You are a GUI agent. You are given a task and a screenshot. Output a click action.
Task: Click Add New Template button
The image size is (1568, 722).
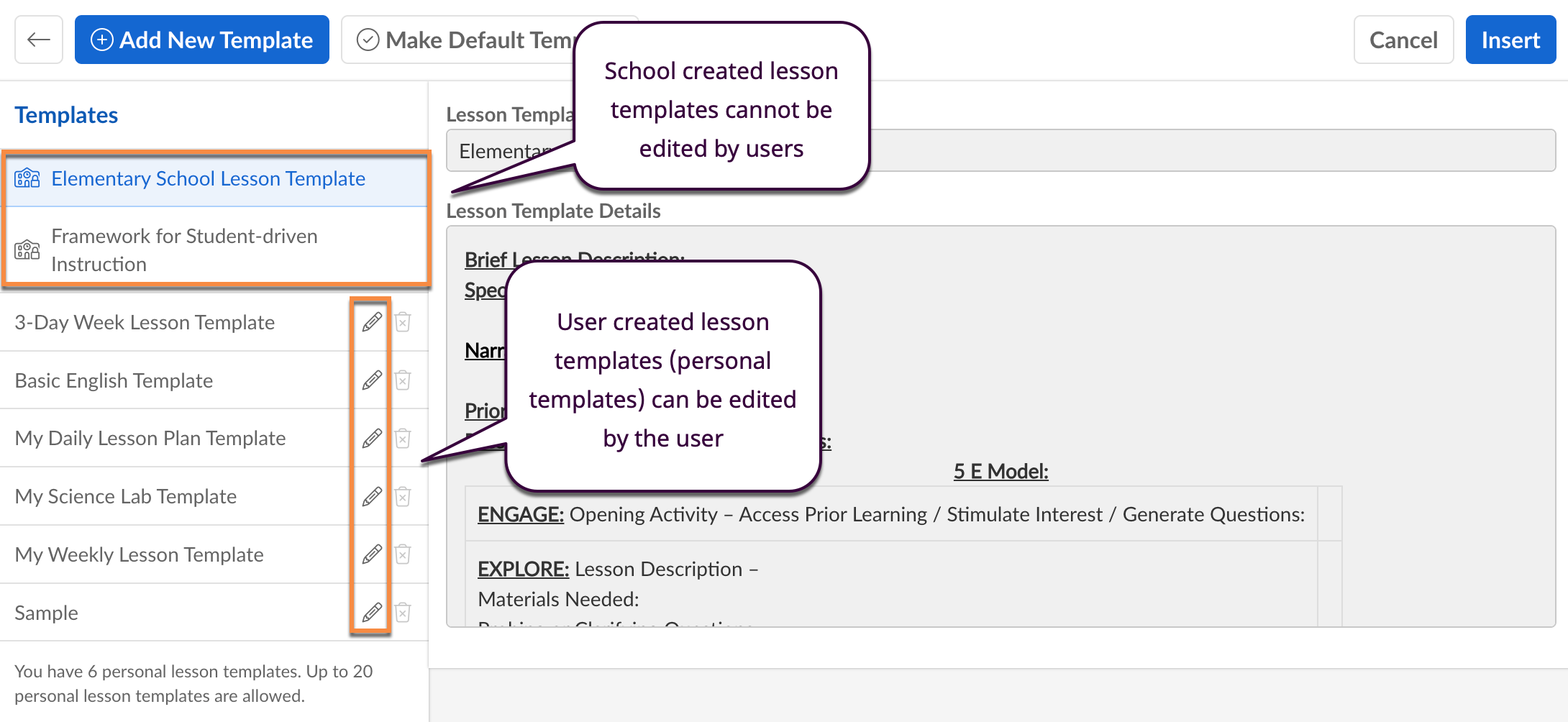pyautogui.click(x=202, y=40)
